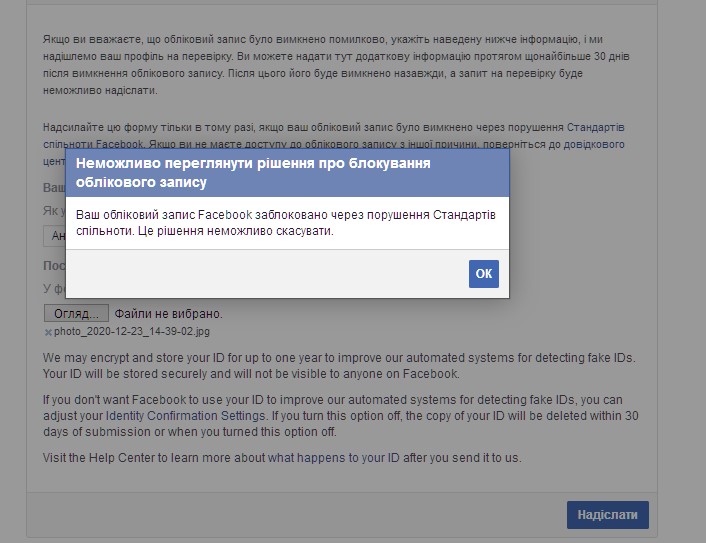The width and height of the screenshot is (706, 543).
Task: Click the "Файли не вибрано" file status text
Action: 161,313
